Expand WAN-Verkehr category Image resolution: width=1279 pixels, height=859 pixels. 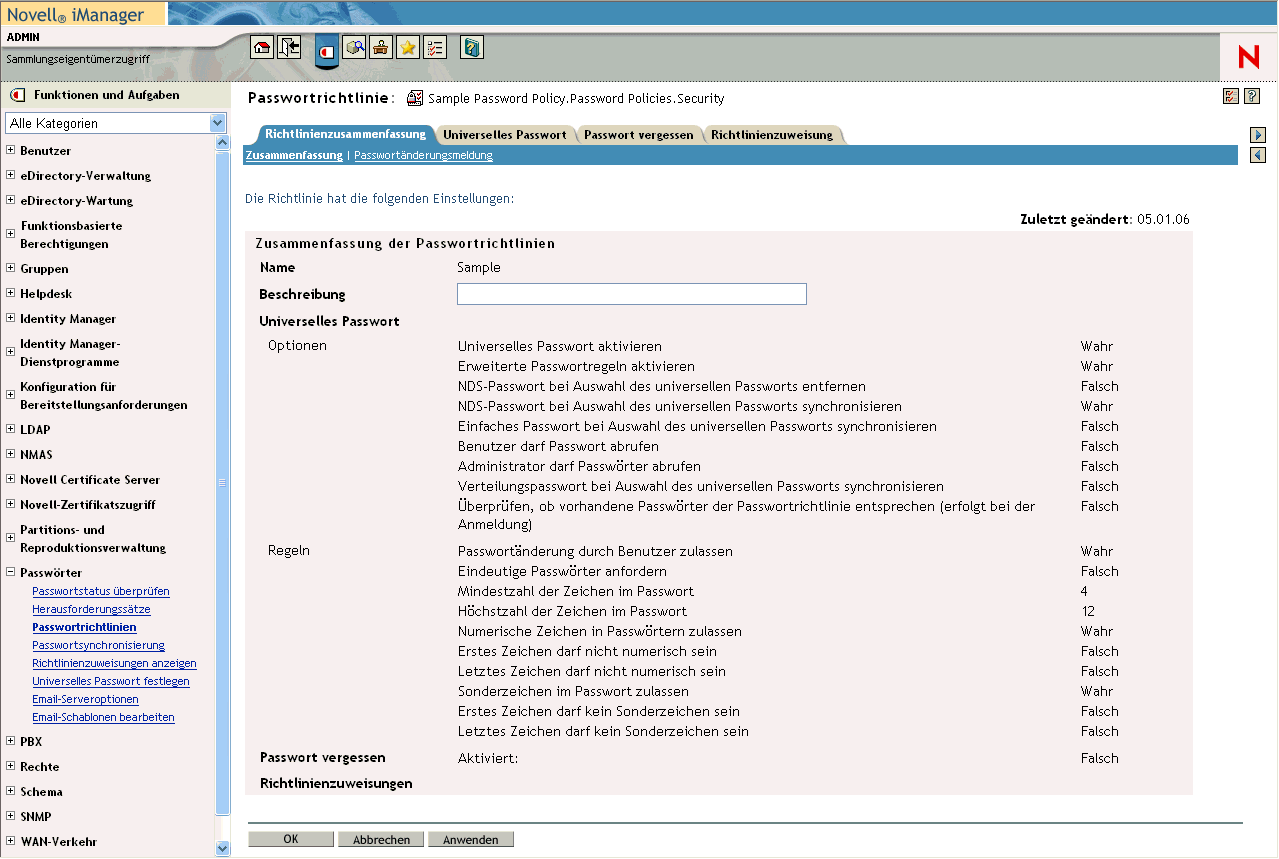[x=10, y=842]
